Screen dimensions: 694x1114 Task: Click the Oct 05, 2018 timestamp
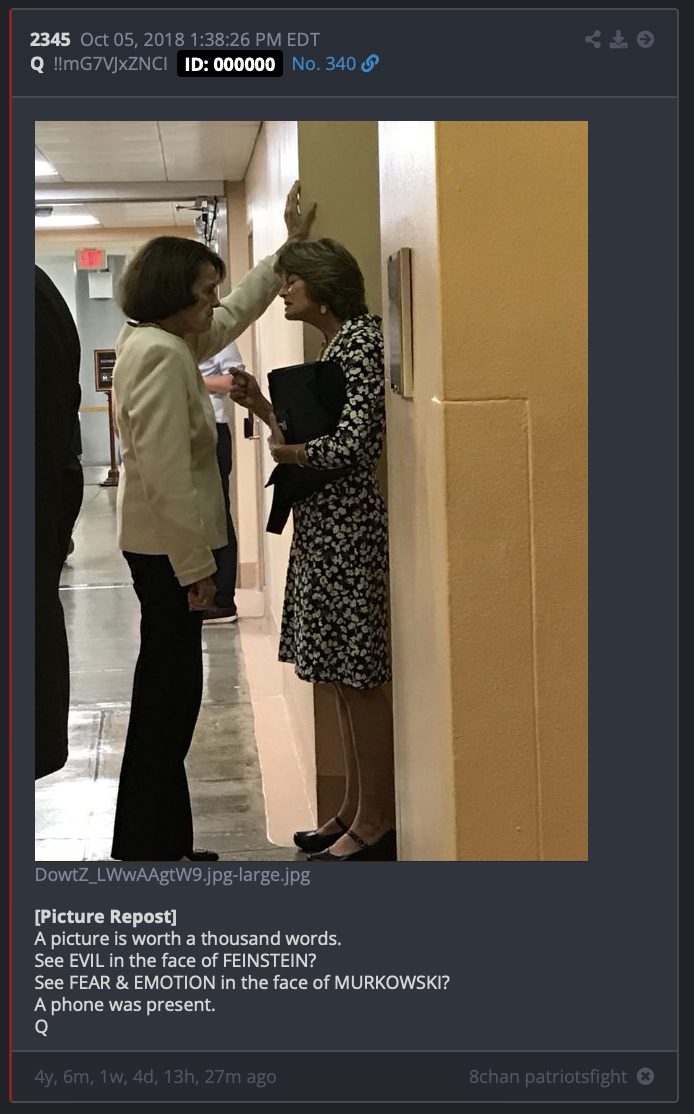pyautogui.click(x=200, y=40)
